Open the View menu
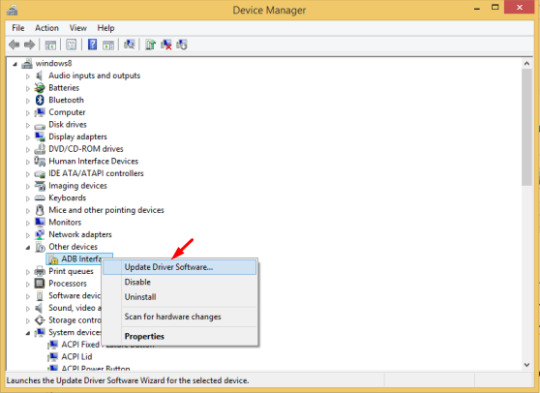 click(x=78, y=28)
